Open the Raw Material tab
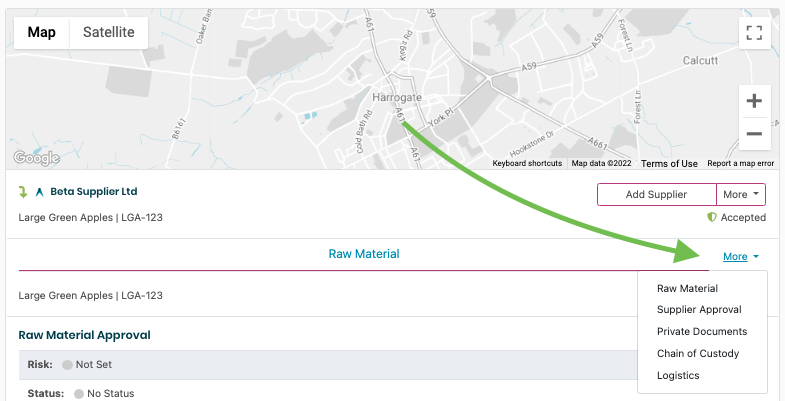This screenshot has height=401, width=785. click(364, 254)
